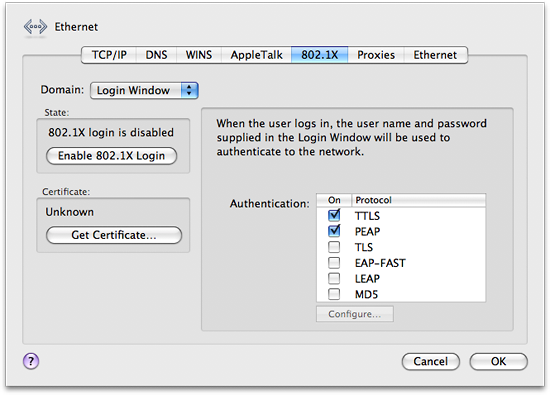This screenshot has width=550, height=395.
Task: Select the TLS protocol row label
Action: point(364,247)
